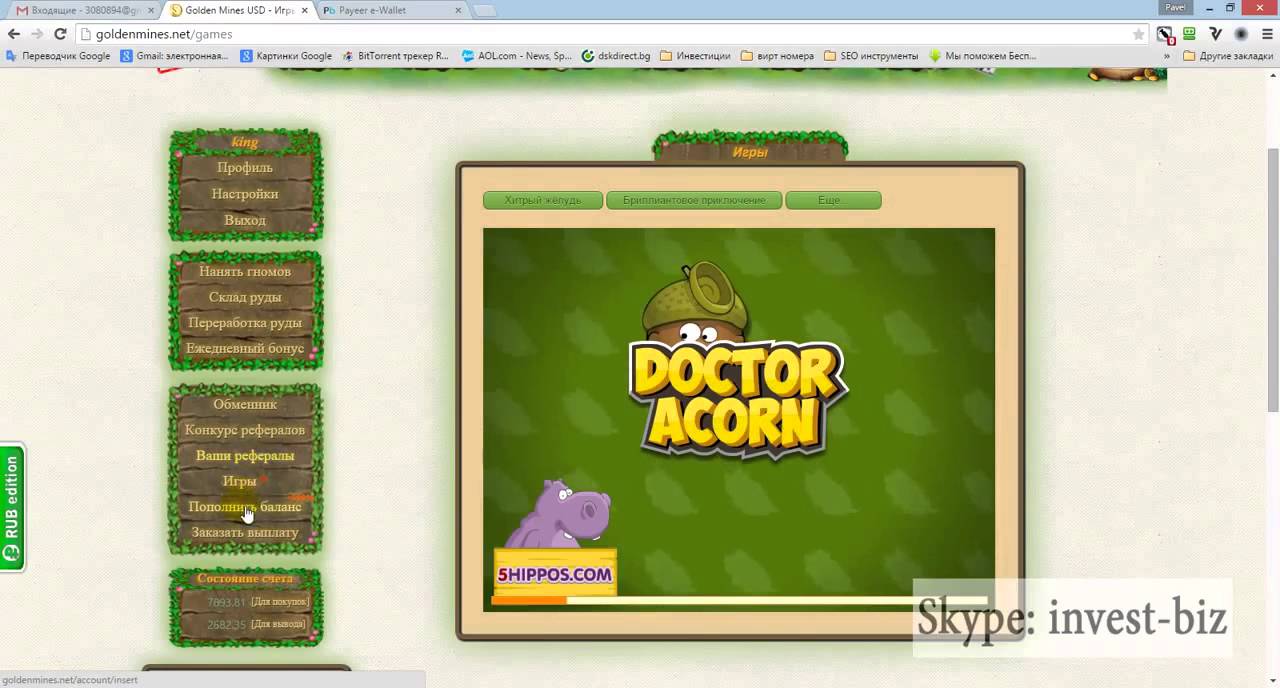Click the green extension icon in toolbar
This screenshot has width=1280, height=688.
point(1190,34)
